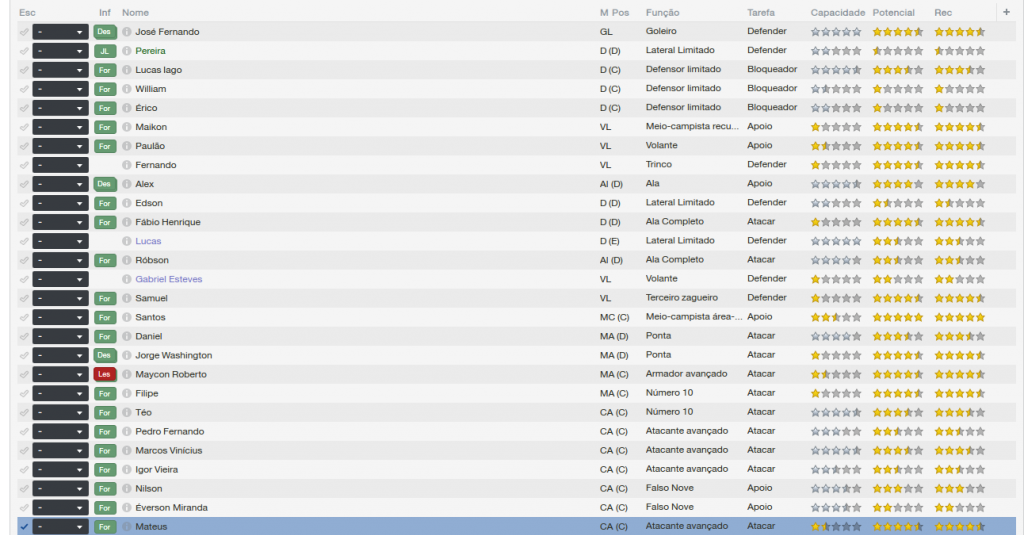Sort by the Potencial column header
Image resolution: width=1024 pixels, height=535 pixels.
point(893,12)
